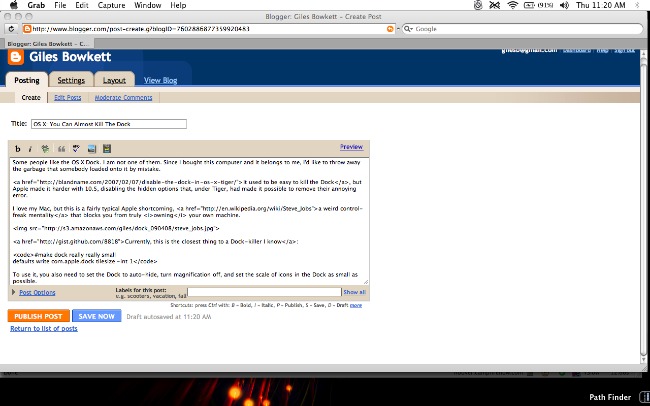
Task: Focus the Labels for this post field
Action: [264, 292]
